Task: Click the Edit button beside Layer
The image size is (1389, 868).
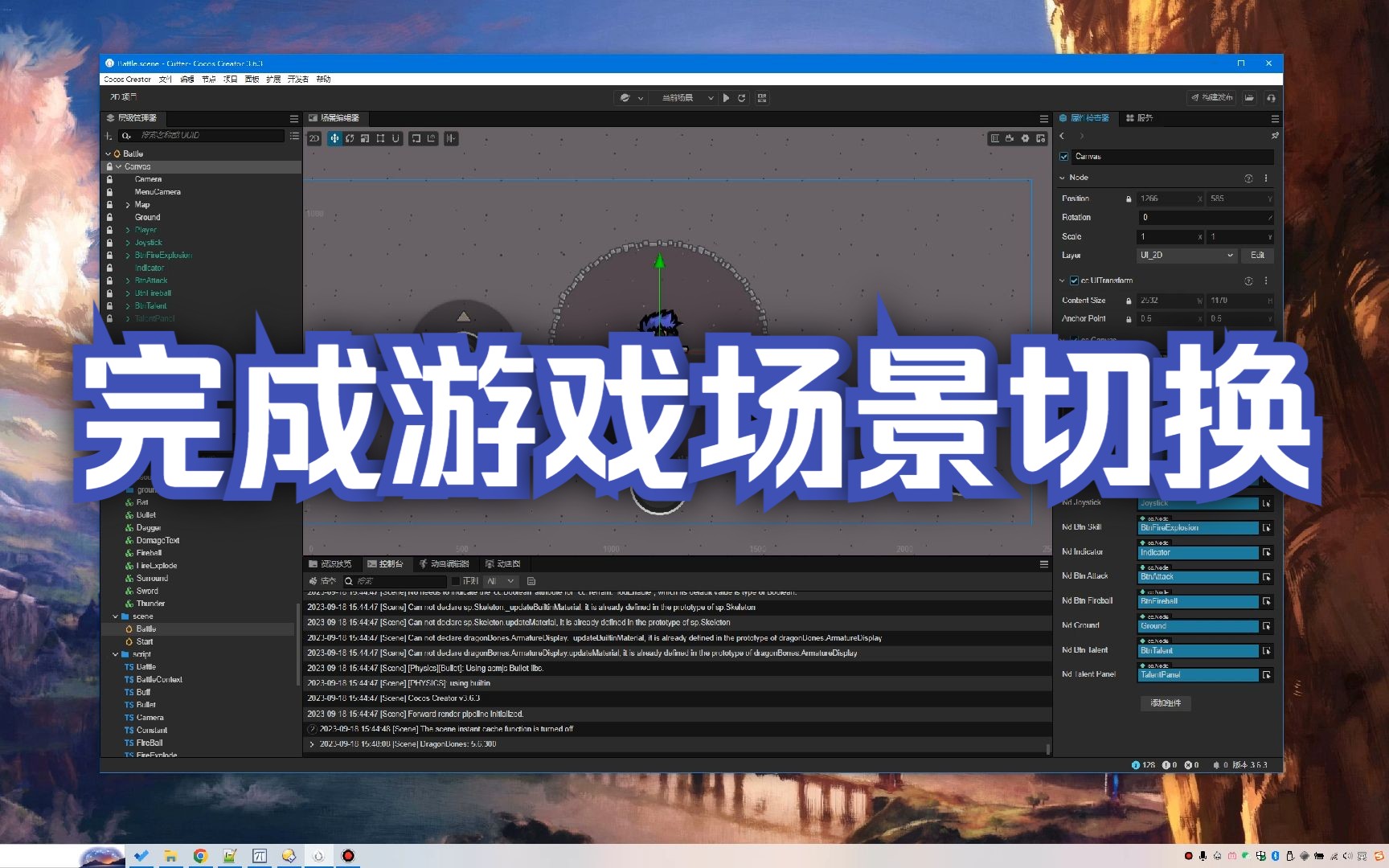Action: click(x=1256, y=256)
